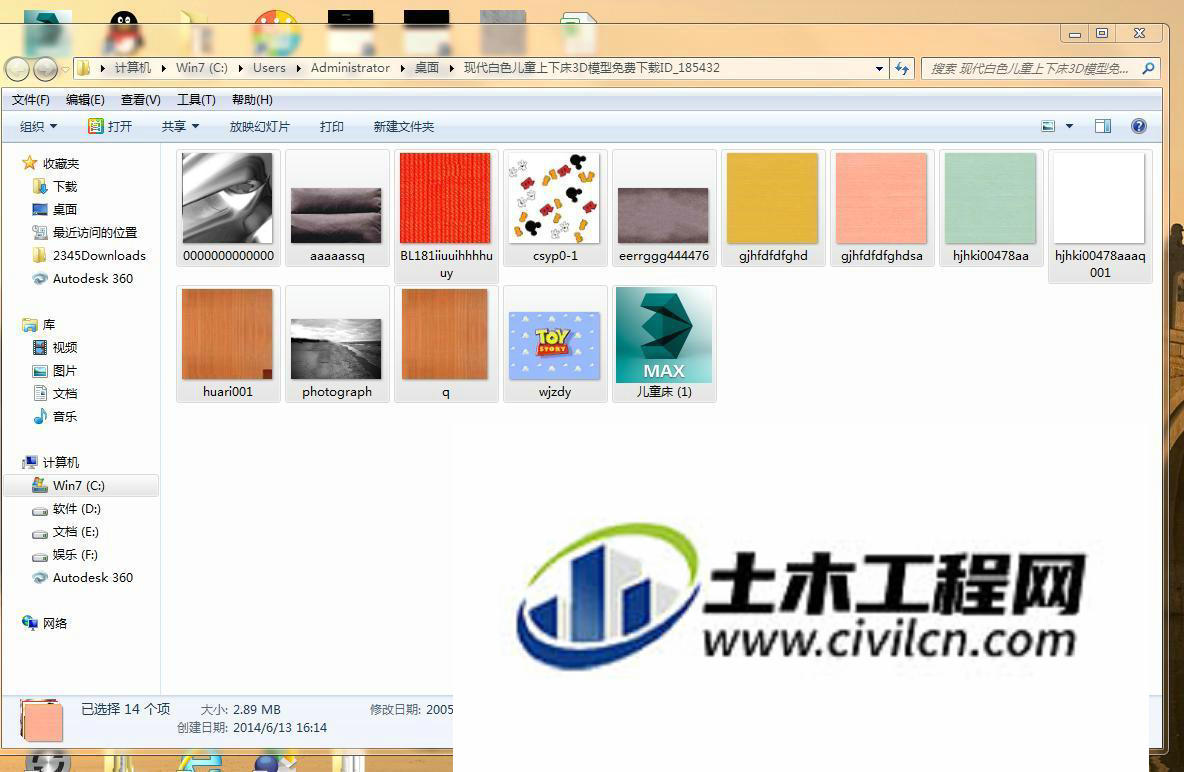Toggle the preview pane button
The height and width of the screenshot is (772, 1184).
[x=1103, y=126]
